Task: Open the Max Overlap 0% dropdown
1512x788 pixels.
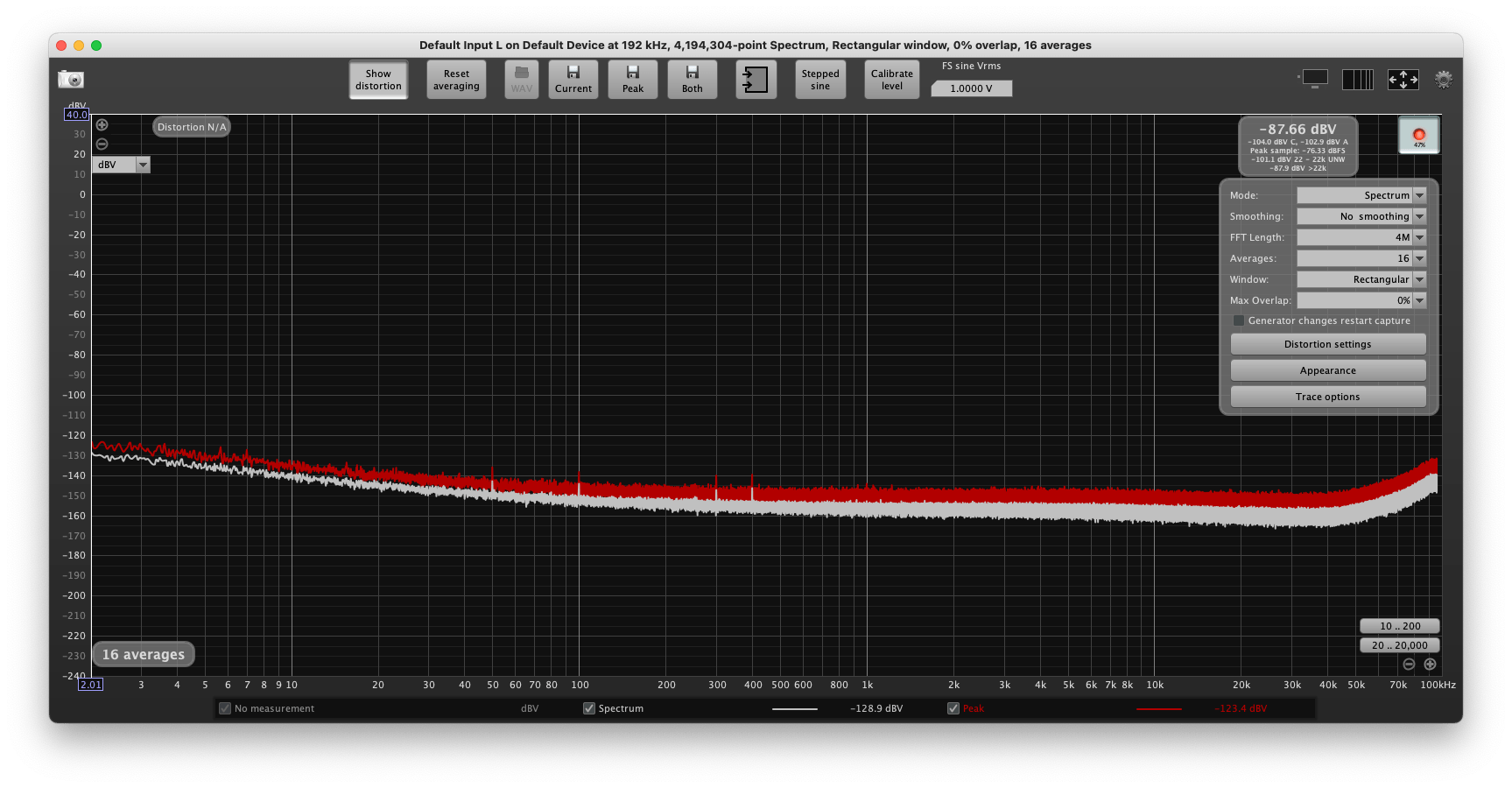Action: coord(1361,300)
